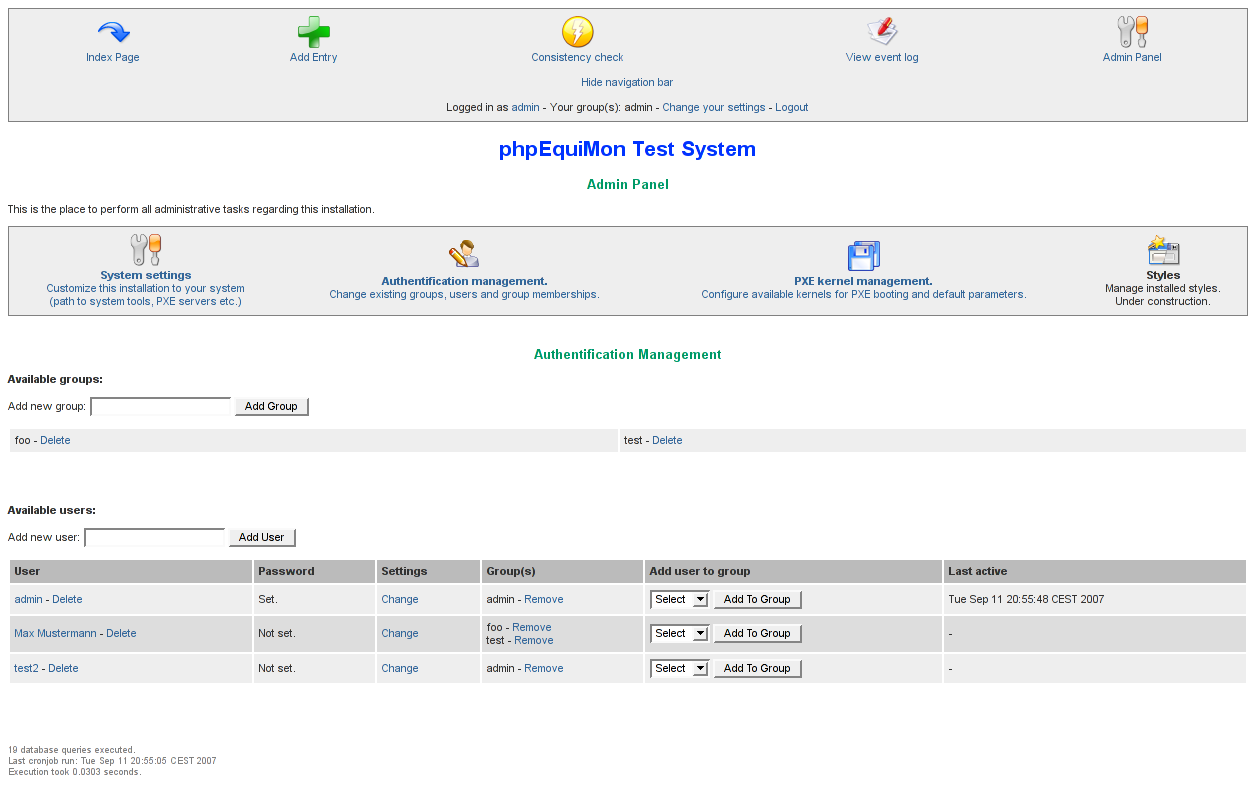Click the Admin Panel wrench icon in navigation bar

click(1132, 32)
